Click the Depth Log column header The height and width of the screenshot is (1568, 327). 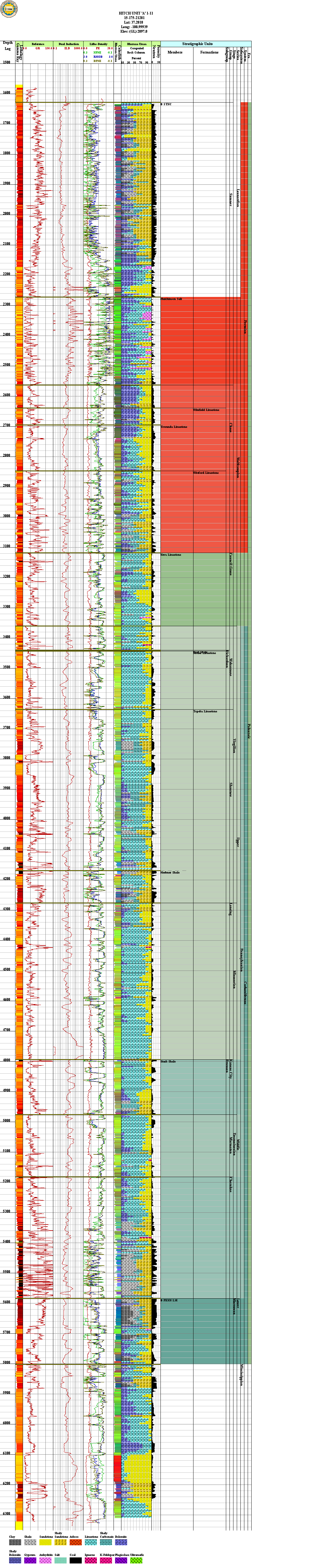point(8,46)
